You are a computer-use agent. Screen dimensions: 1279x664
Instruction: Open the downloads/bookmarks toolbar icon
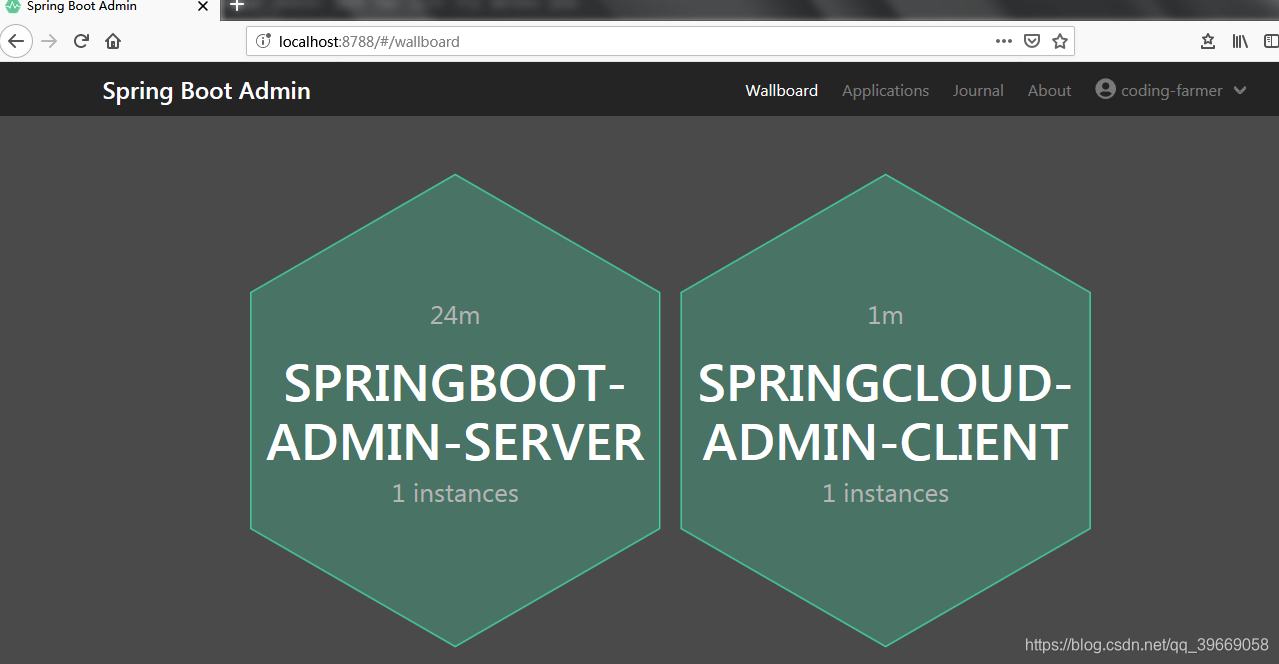coord(1208,41)
